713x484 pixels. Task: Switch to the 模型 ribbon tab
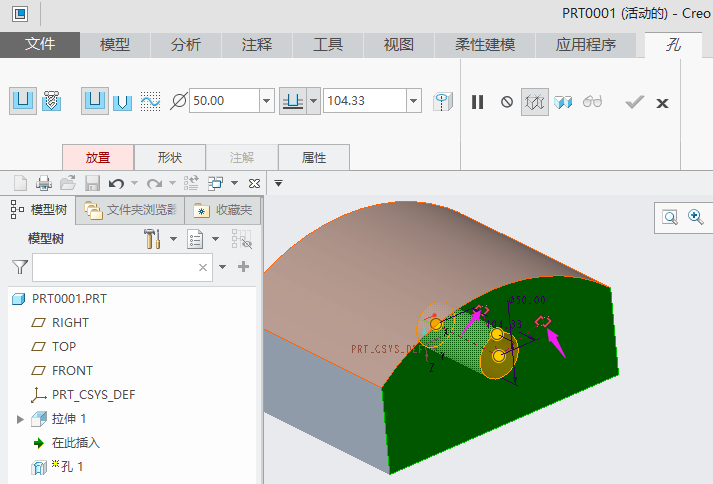pyautogui.click(x=115, y=45)
